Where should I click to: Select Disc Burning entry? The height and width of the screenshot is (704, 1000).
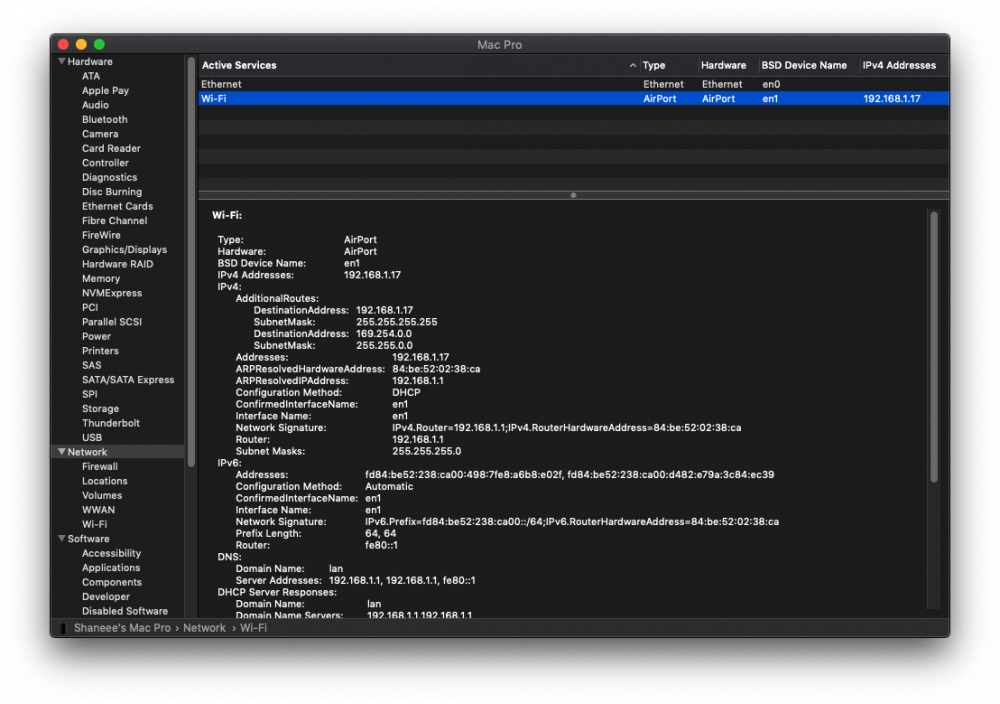coord(112,191)
